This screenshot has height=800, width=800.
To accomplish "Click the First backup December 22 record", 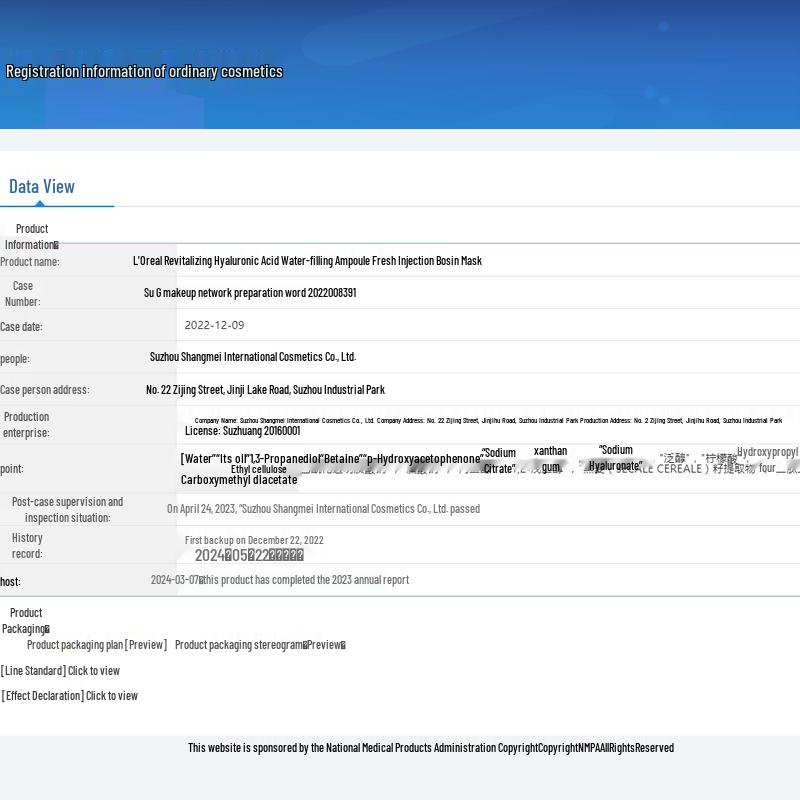I will point(254,540).
